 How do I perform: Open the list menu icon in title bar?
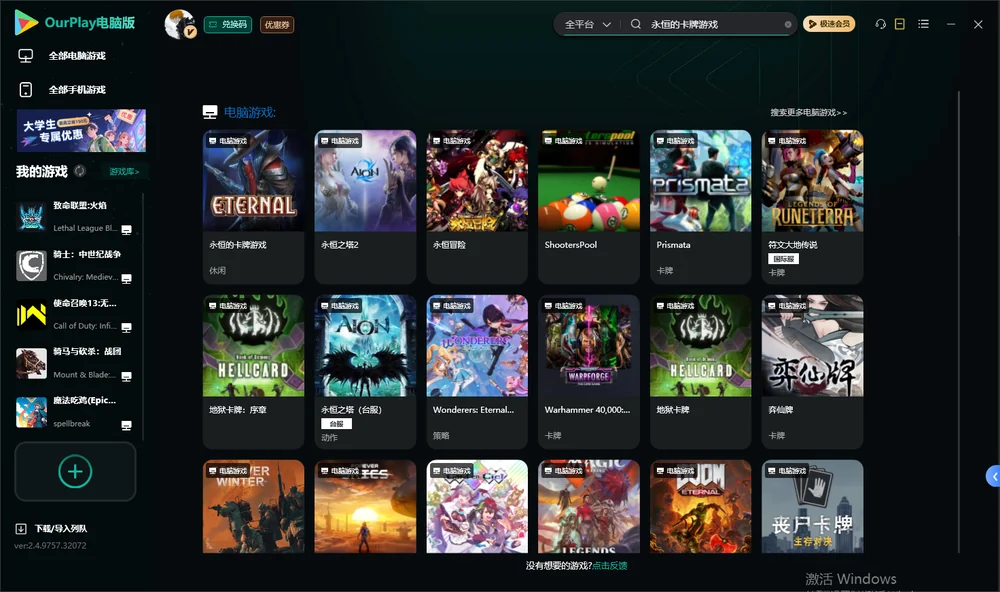923,24
